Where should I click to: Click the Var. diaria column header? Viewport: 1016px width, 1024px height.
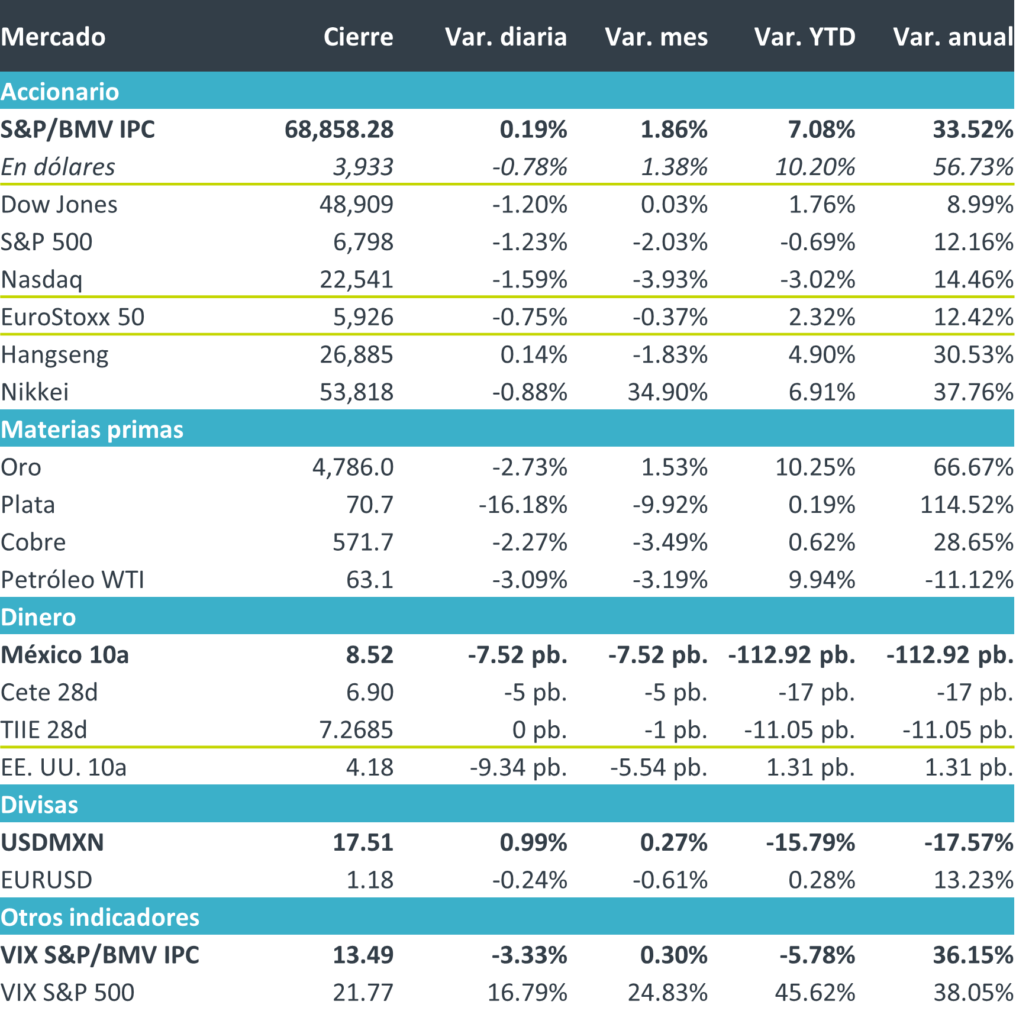click(505, 37)
